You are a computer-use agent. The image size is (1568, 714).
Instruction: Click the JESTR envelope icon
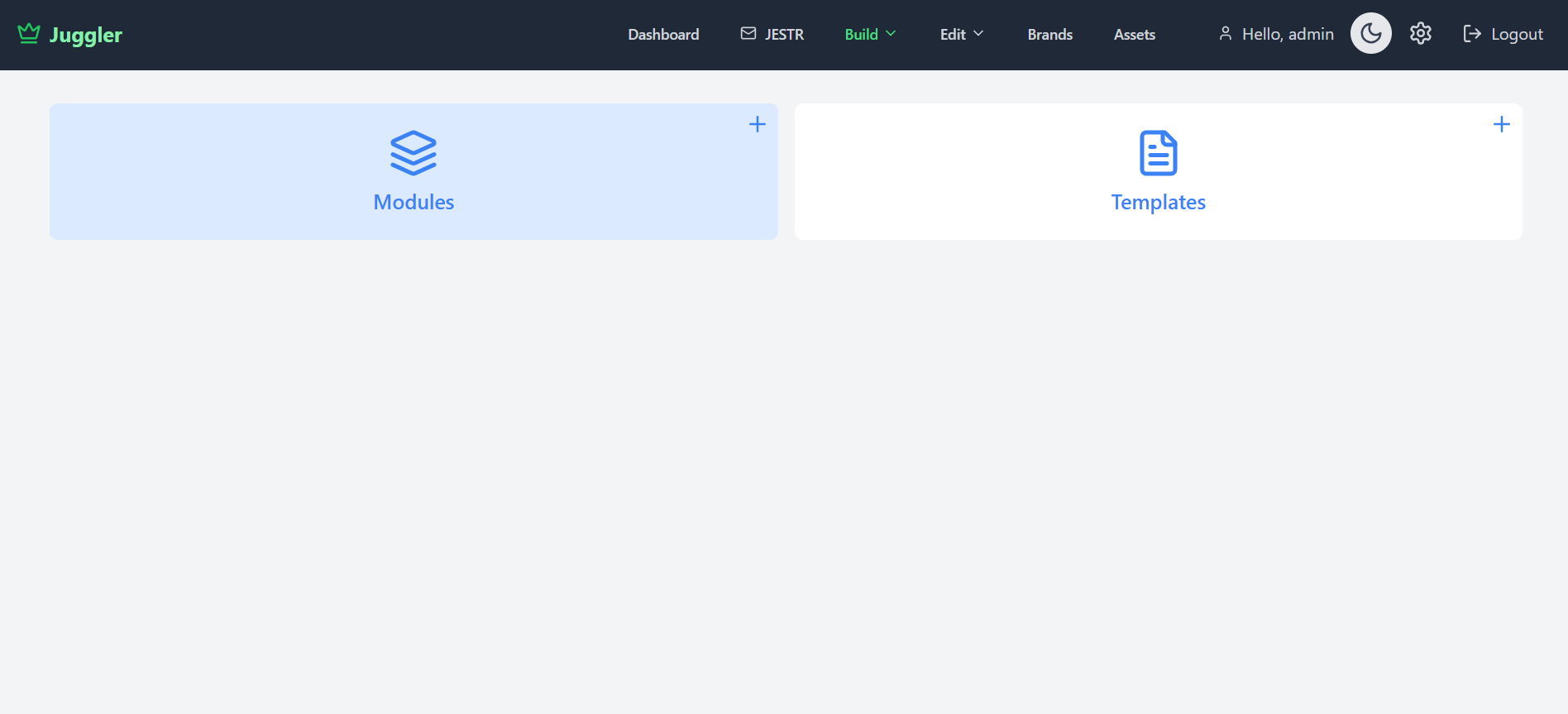(x=748, y=33)
